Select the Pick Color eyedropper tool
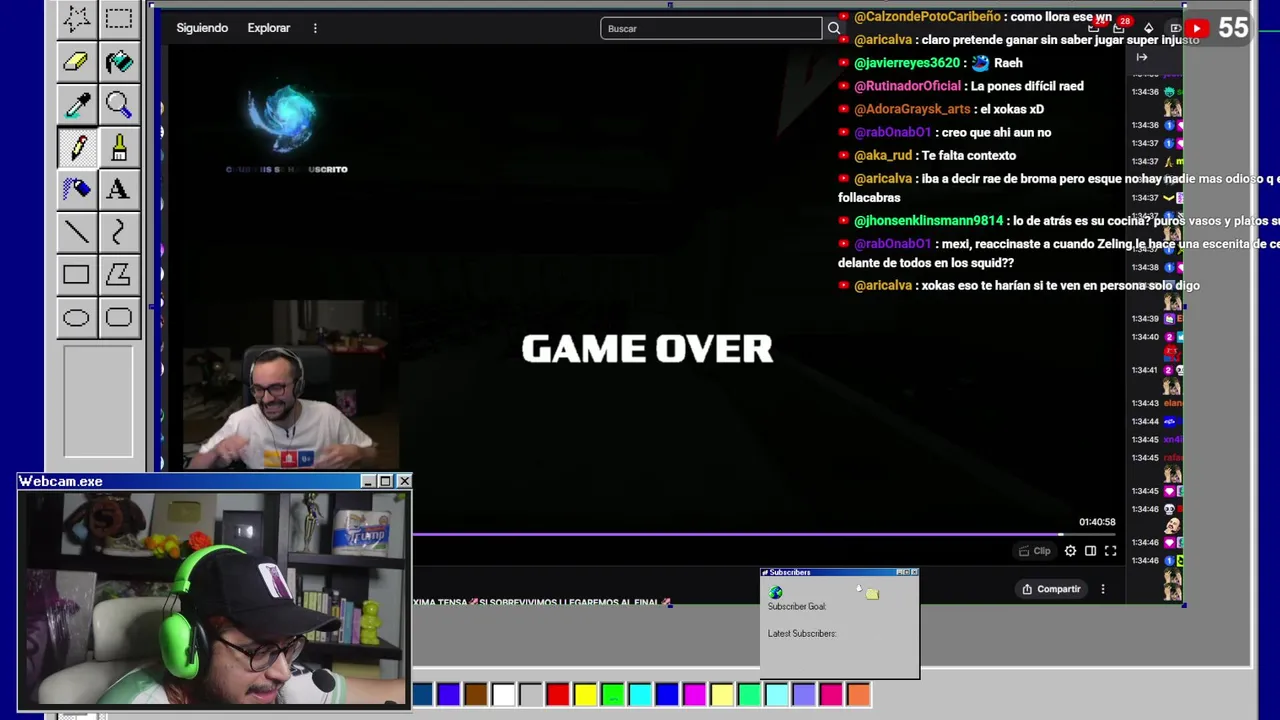Image resolution: width=1280 pixels, height=720 pixels. click(76, 104)
